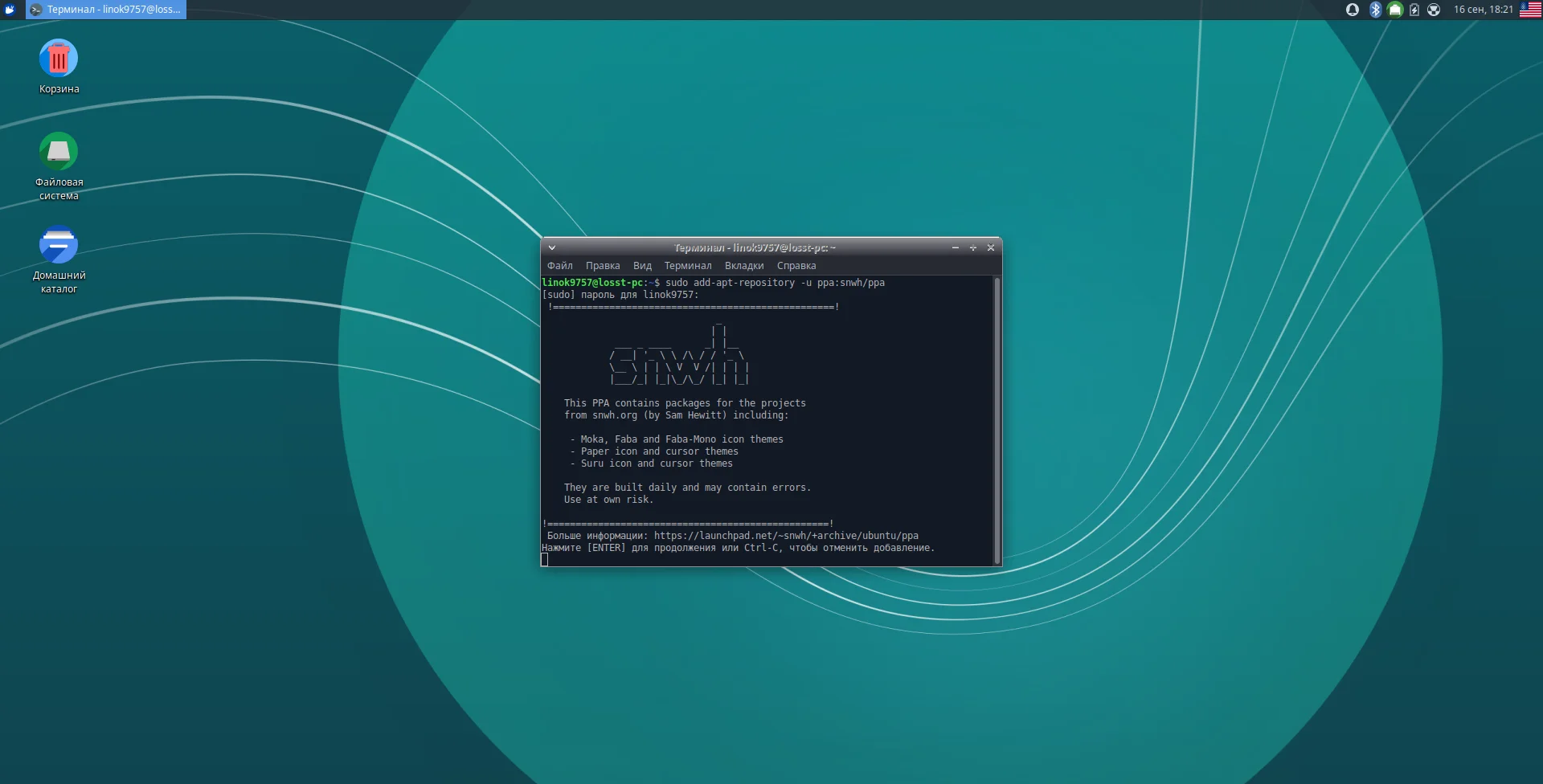Open the Вид menu
This screenshot has height=784, width=1543.
pyautogui.click(x=642, y=266)
